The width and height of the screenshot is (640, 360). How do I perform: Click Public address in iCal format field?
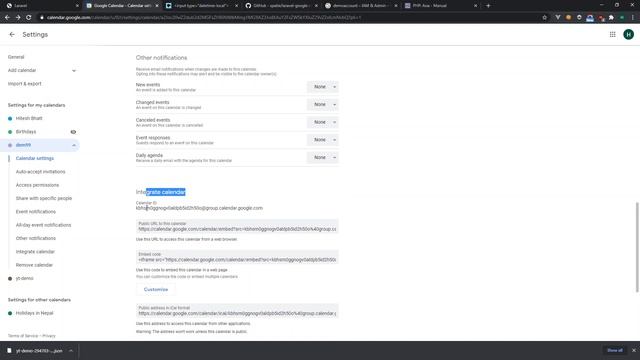coord(237,311)
